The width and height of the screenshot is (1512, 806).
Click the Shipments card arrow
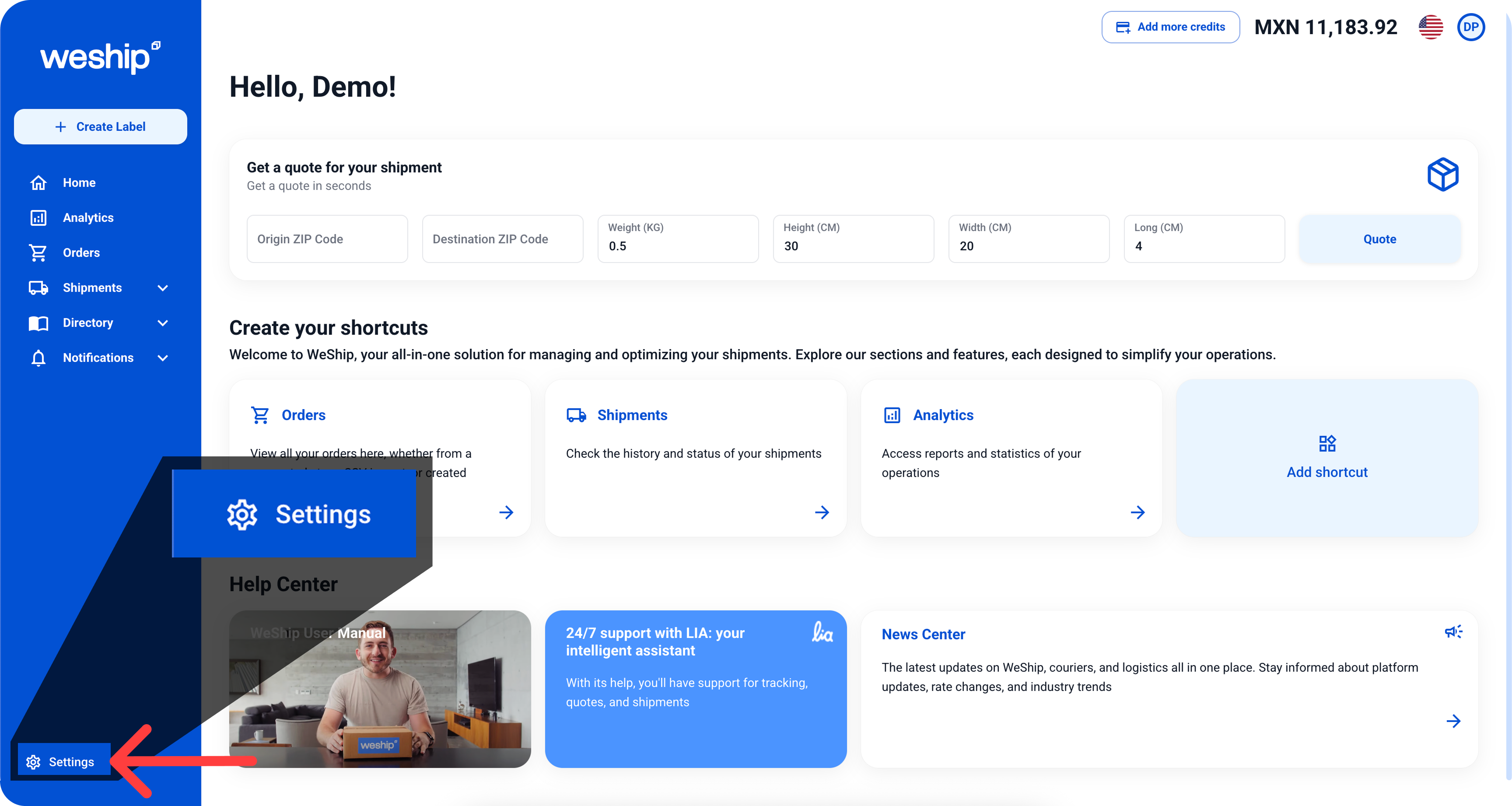pyautogui.click(x=822, y=512)
